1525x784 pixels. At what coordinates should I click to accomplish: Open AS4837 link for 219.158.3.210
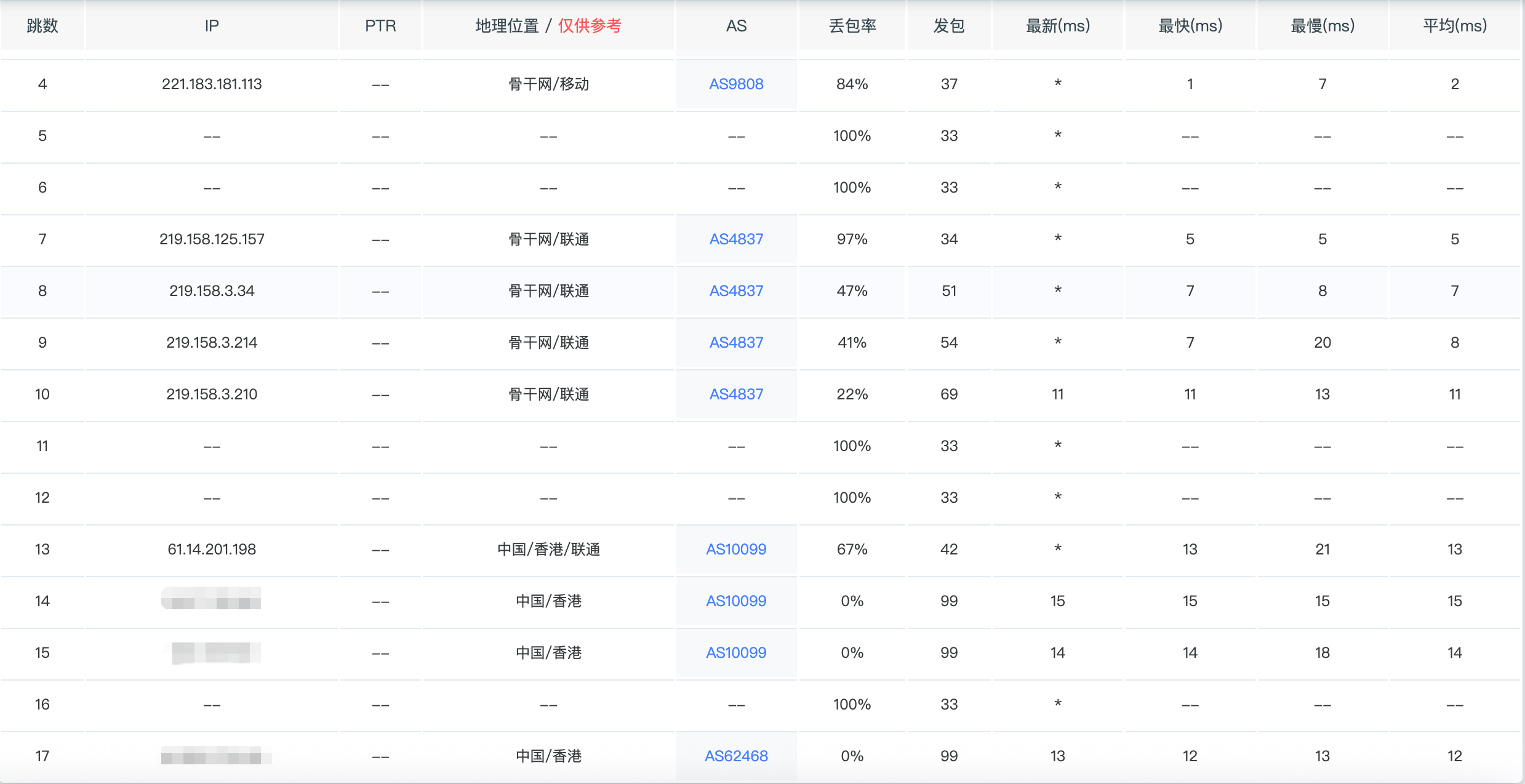pyautogui.click(x=736, y=394)
